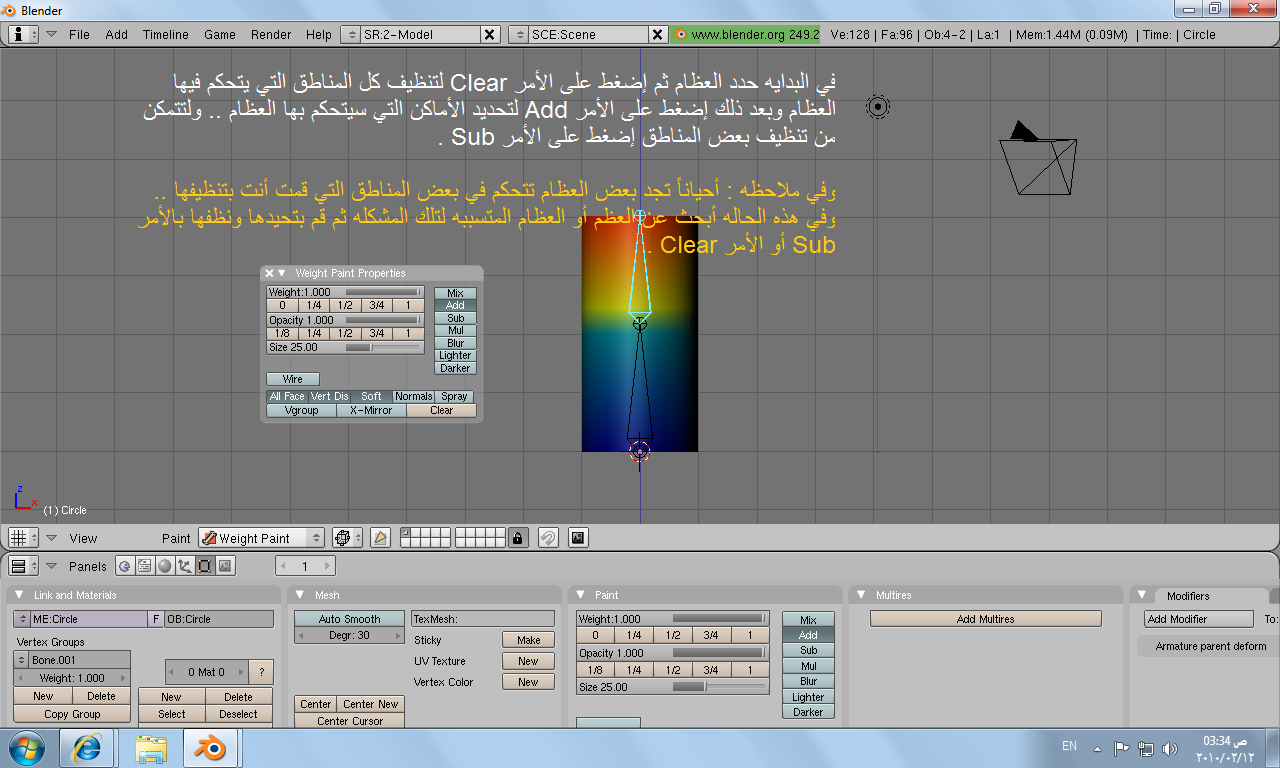Delete SCE:Scene using its X button
1280x768 pixels.
click(657, 34)
